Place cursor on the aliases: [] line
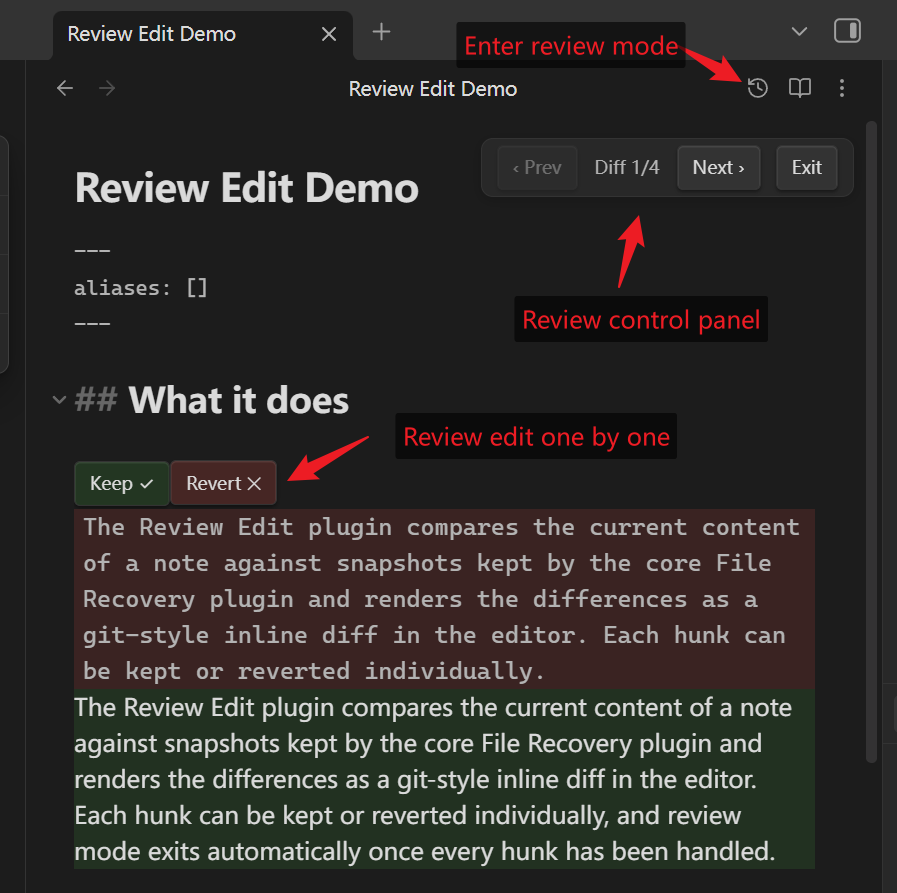Image resolution: width=897 pixels, height=893 pixels. [141, 288]
